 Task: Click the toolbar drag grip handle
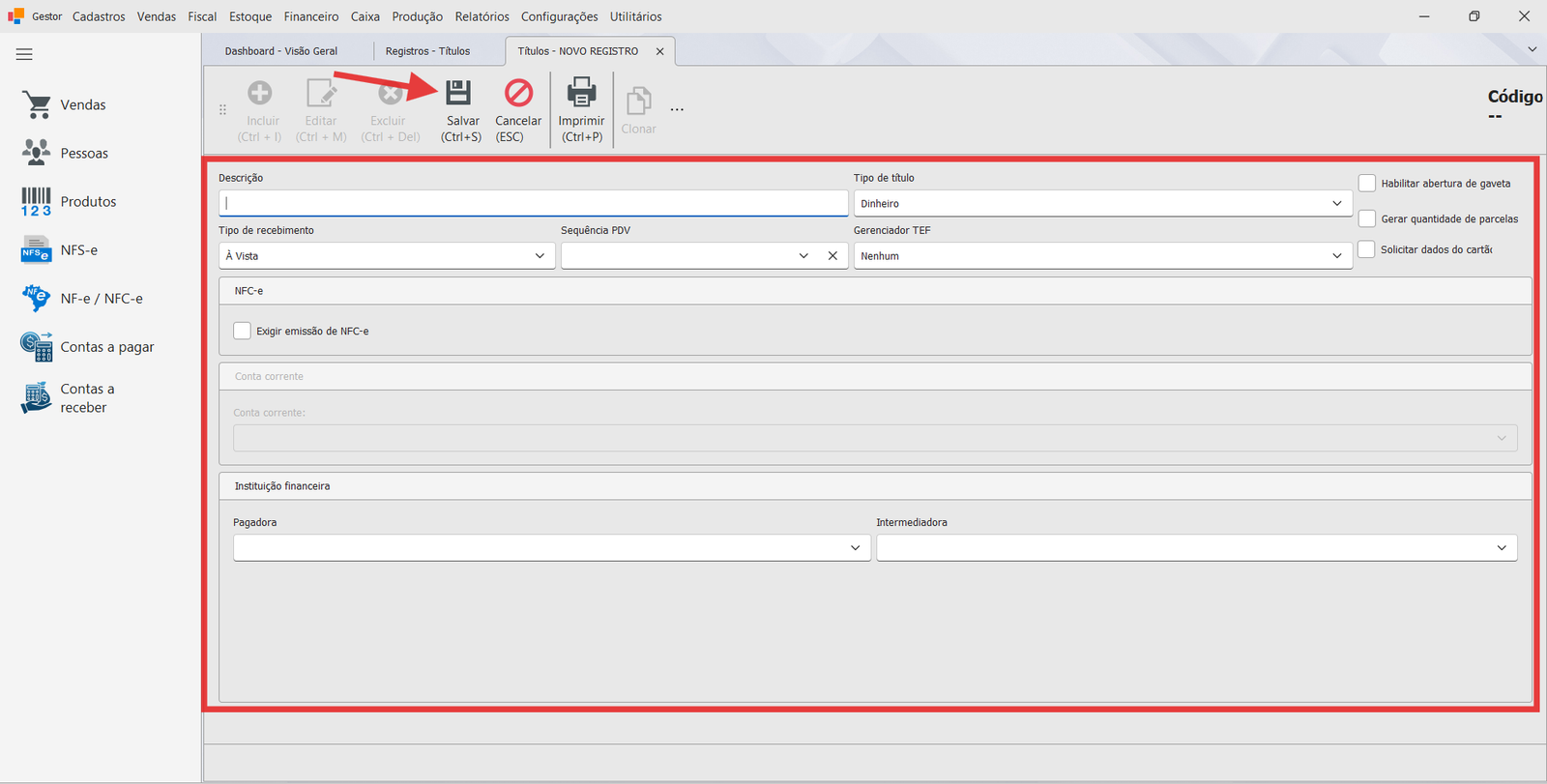point(222,109)
